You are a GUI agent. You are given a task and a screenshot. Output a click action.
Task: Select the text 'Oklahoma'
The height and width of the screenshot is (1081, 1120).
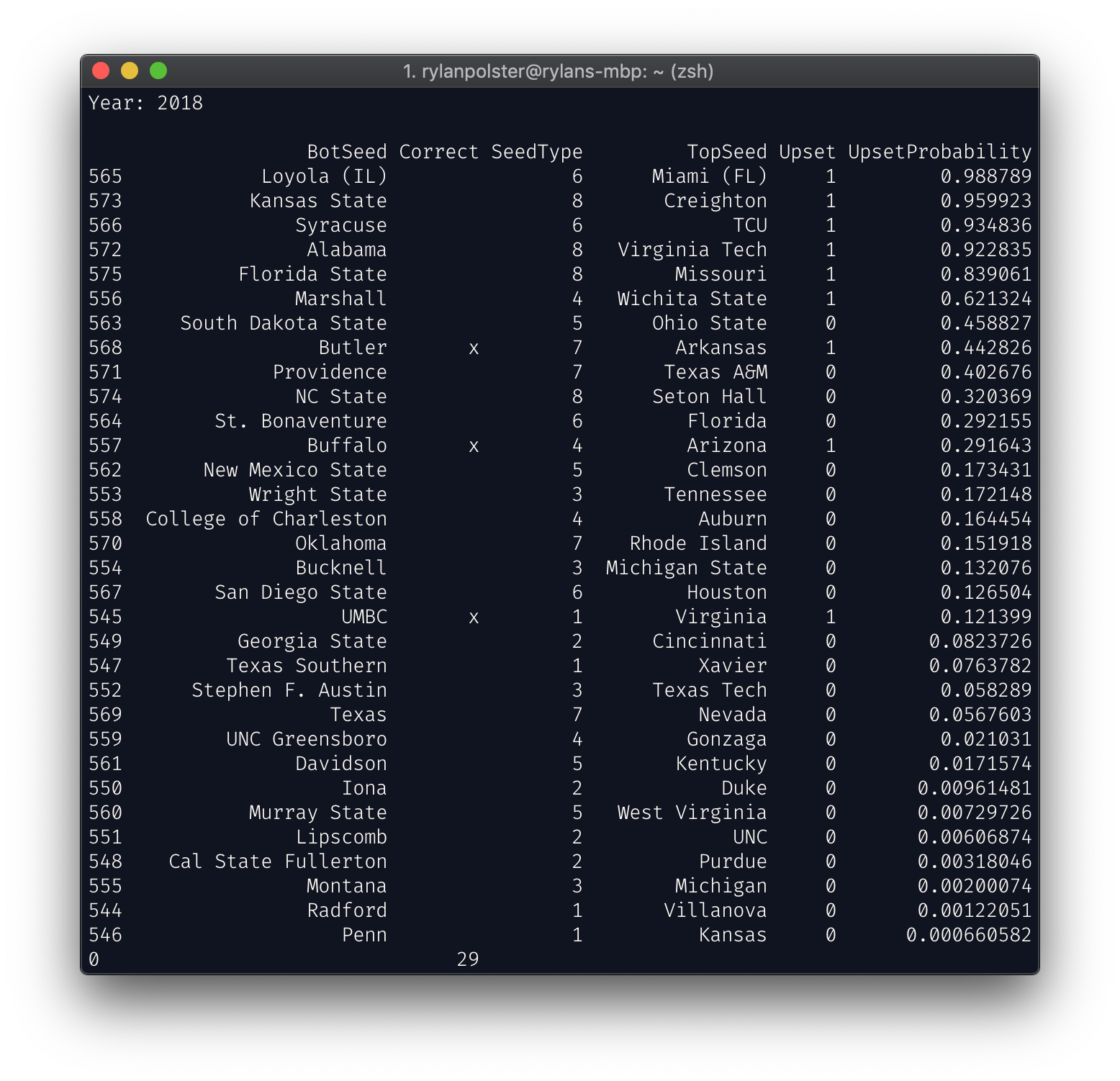[341, 543]
